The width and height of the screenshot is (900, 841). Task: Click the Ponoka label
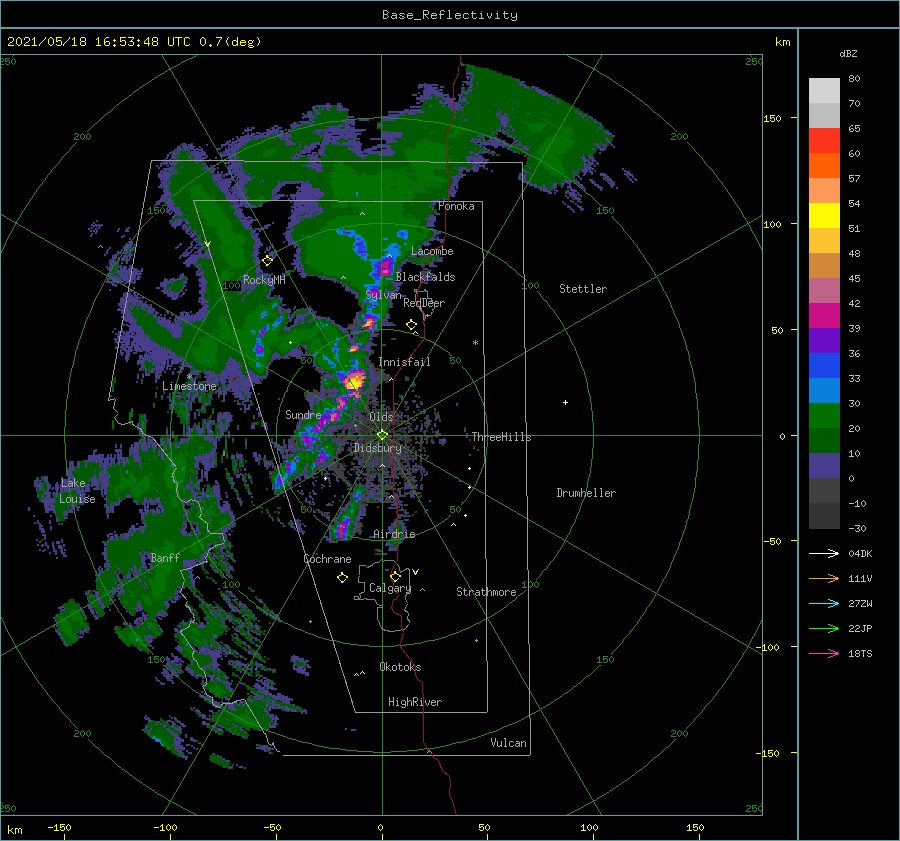click(x=456, y=206)
